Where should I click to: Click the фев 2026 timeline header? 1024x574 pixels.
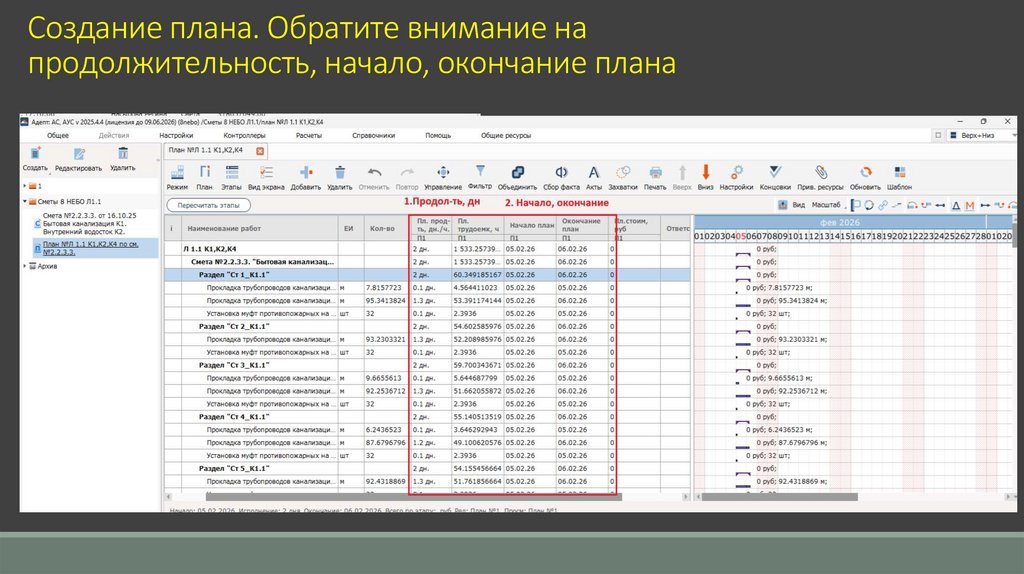point(840,222)
